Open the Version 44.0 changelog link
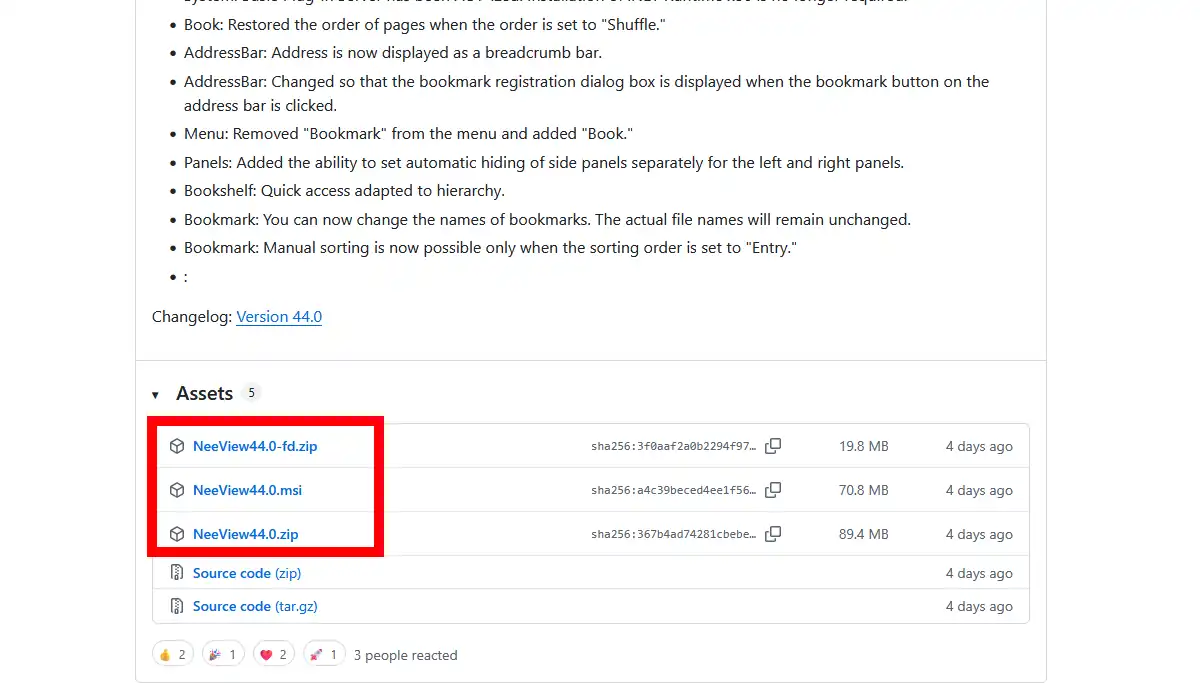Image resolution: width=1200 pixels, height=700 pixels. point(279,317)
